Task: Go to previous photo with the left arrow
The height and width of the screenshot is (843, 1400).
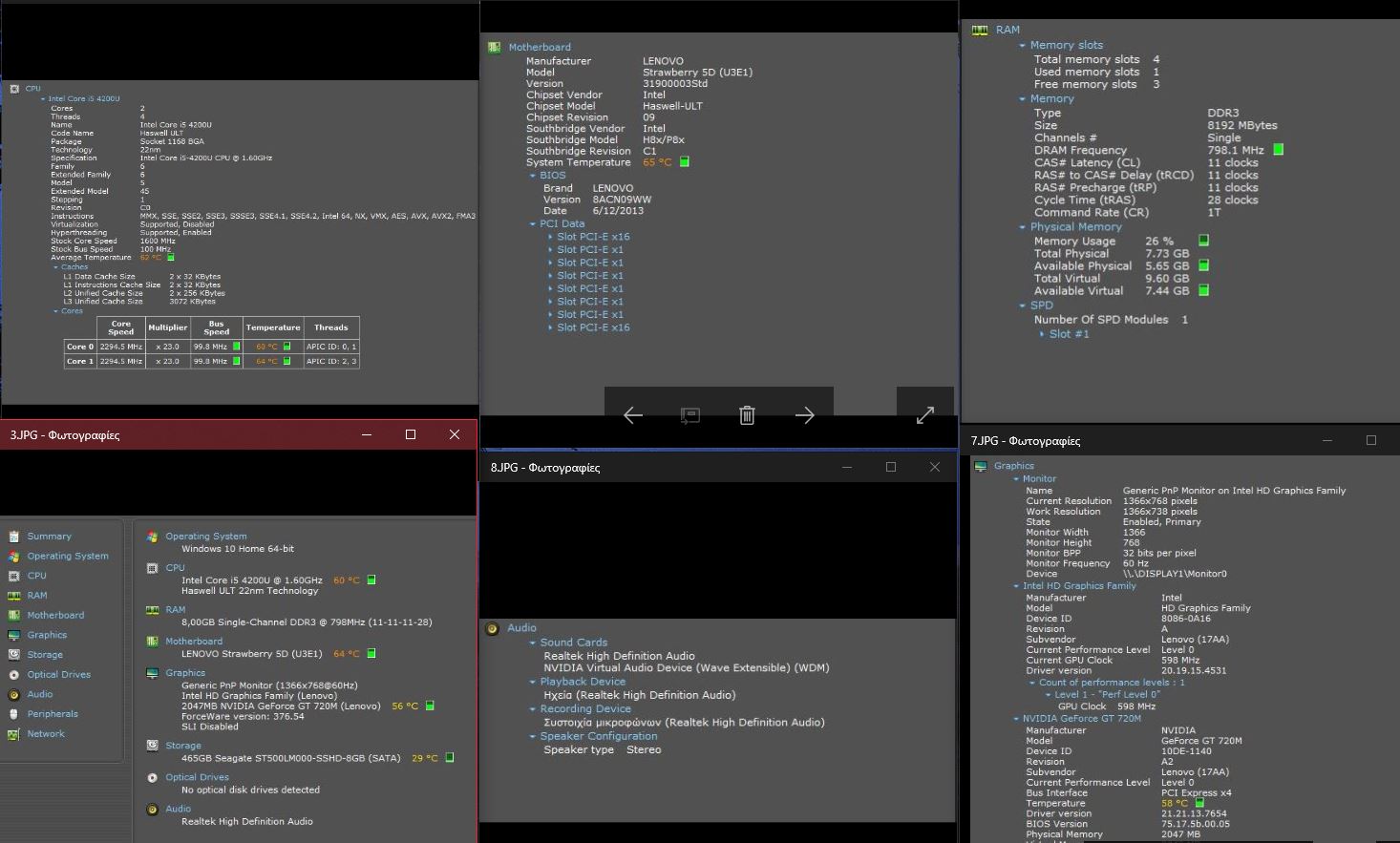Action: pyautogui.click(x=633, y=415)
